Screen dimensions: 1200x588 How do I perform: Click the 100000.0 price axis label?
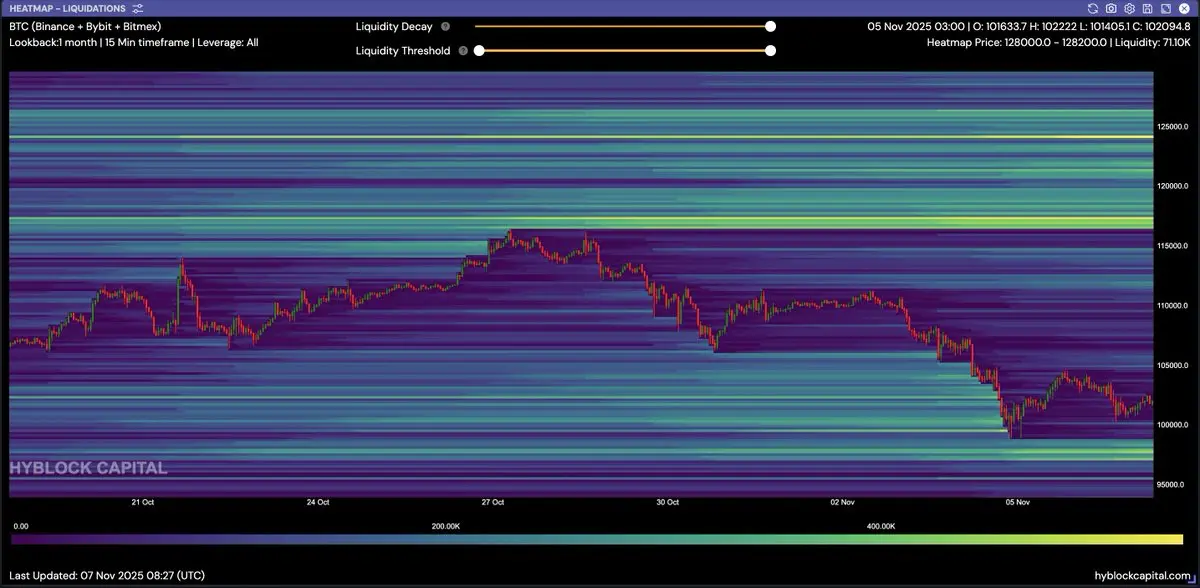tap(1174, 425)
